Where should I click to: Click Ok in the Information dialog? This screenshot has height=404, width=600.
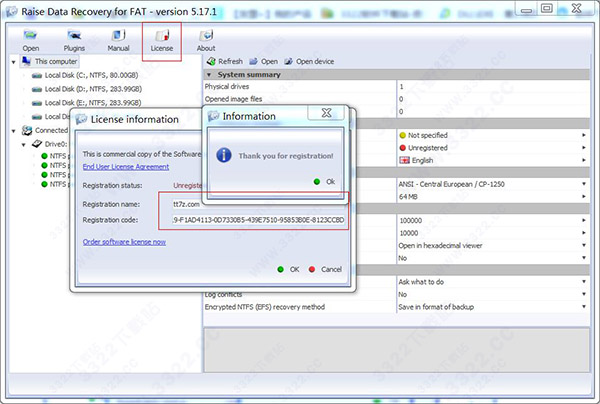coord(324,182)
